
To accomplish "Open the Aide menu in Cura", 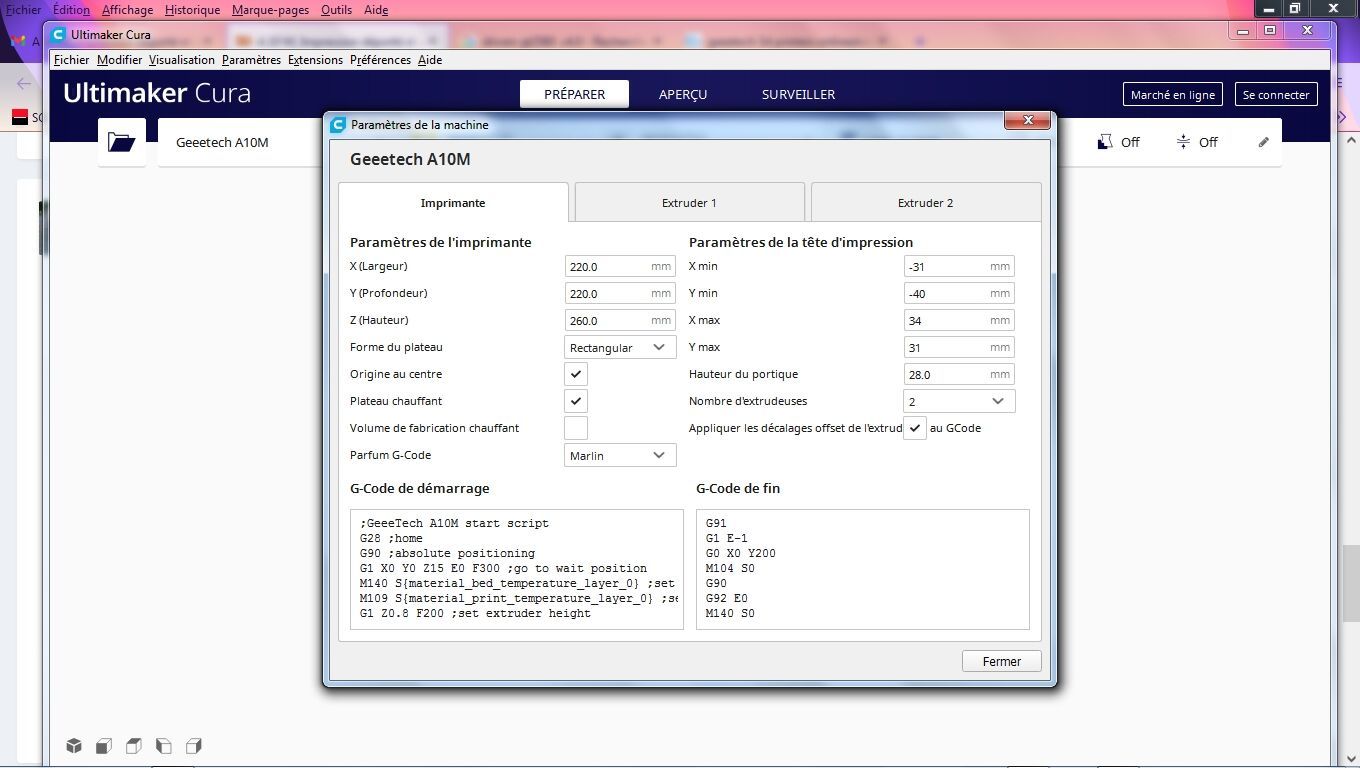I will tap(430, 60).
